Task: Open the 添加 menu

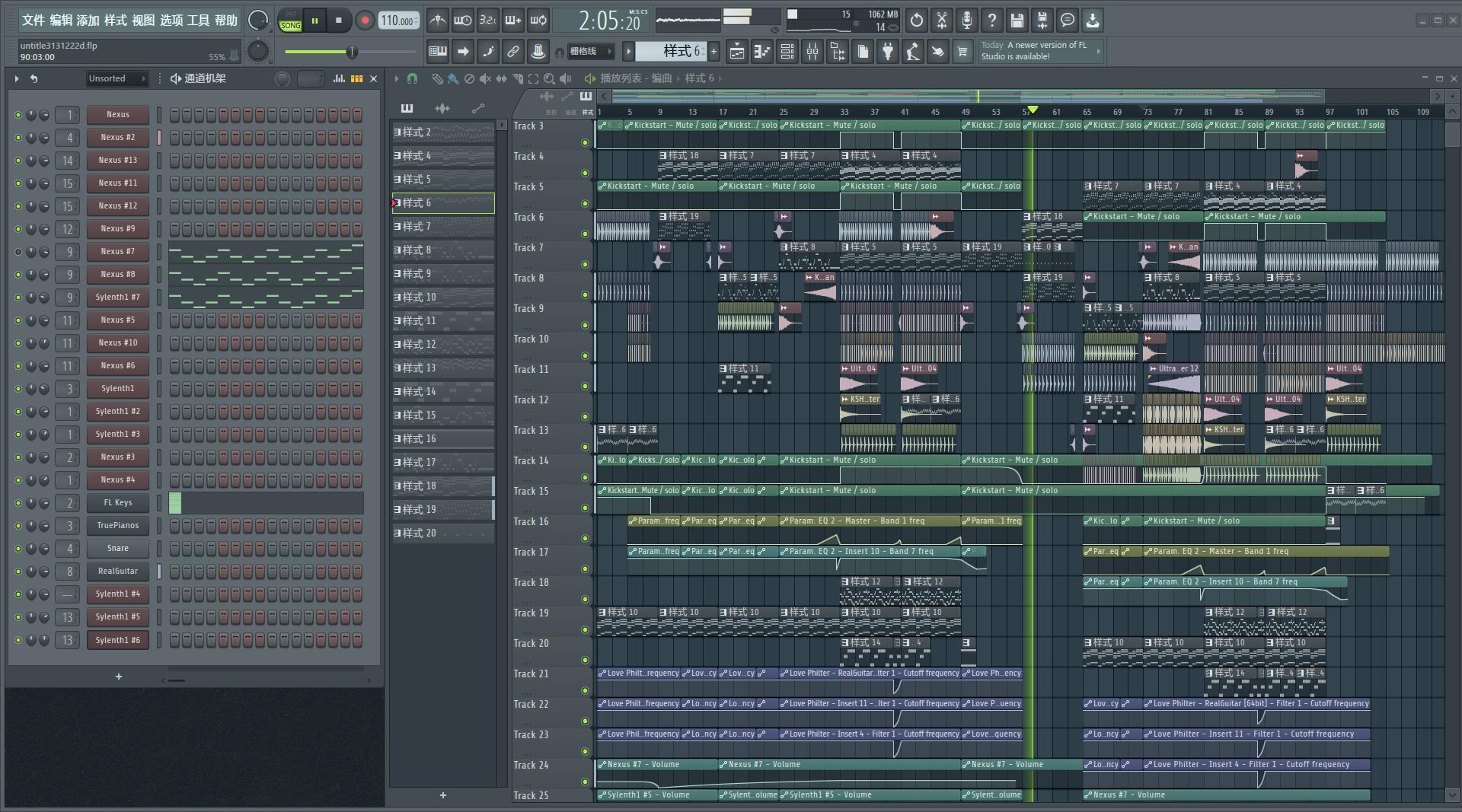Action: click(88, 21)
